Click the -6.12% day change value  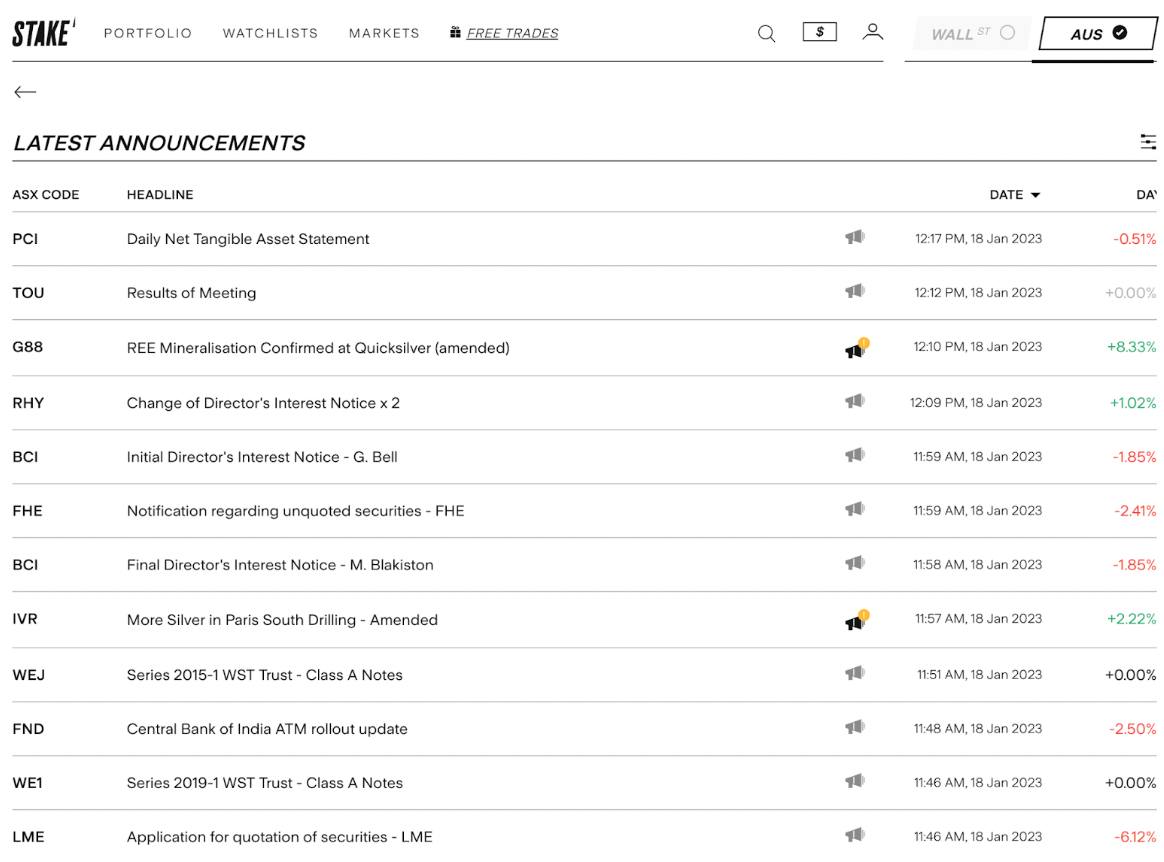[1135, 837]
